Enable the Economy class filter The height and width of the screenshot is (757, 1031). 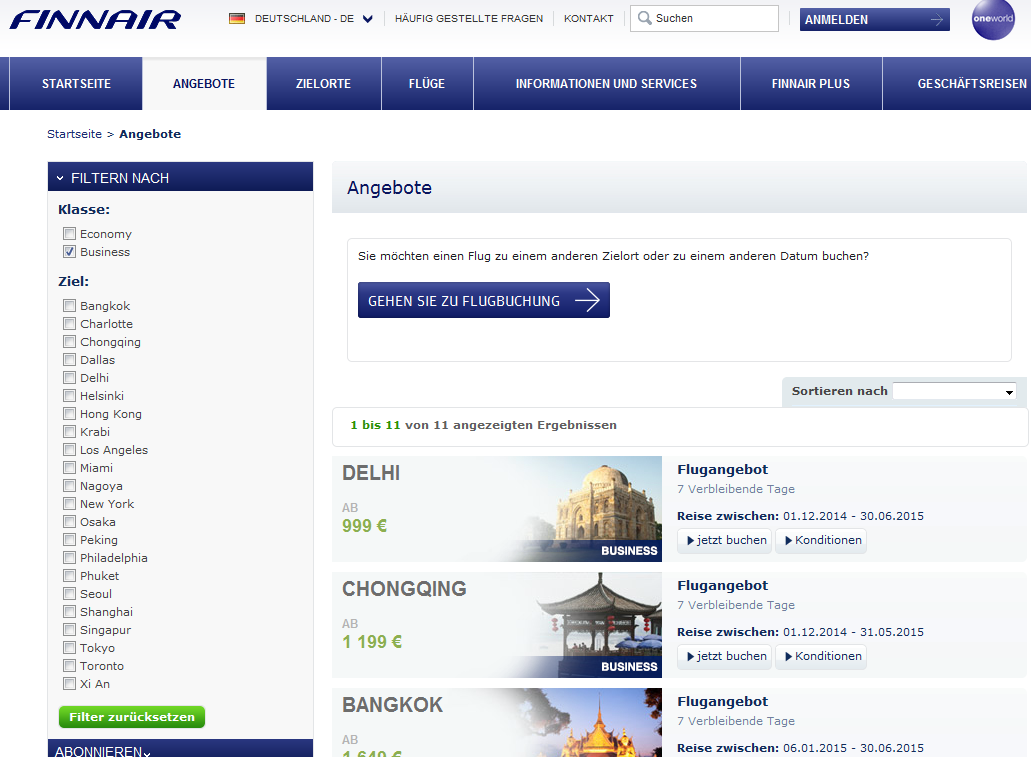click(69, 233)
